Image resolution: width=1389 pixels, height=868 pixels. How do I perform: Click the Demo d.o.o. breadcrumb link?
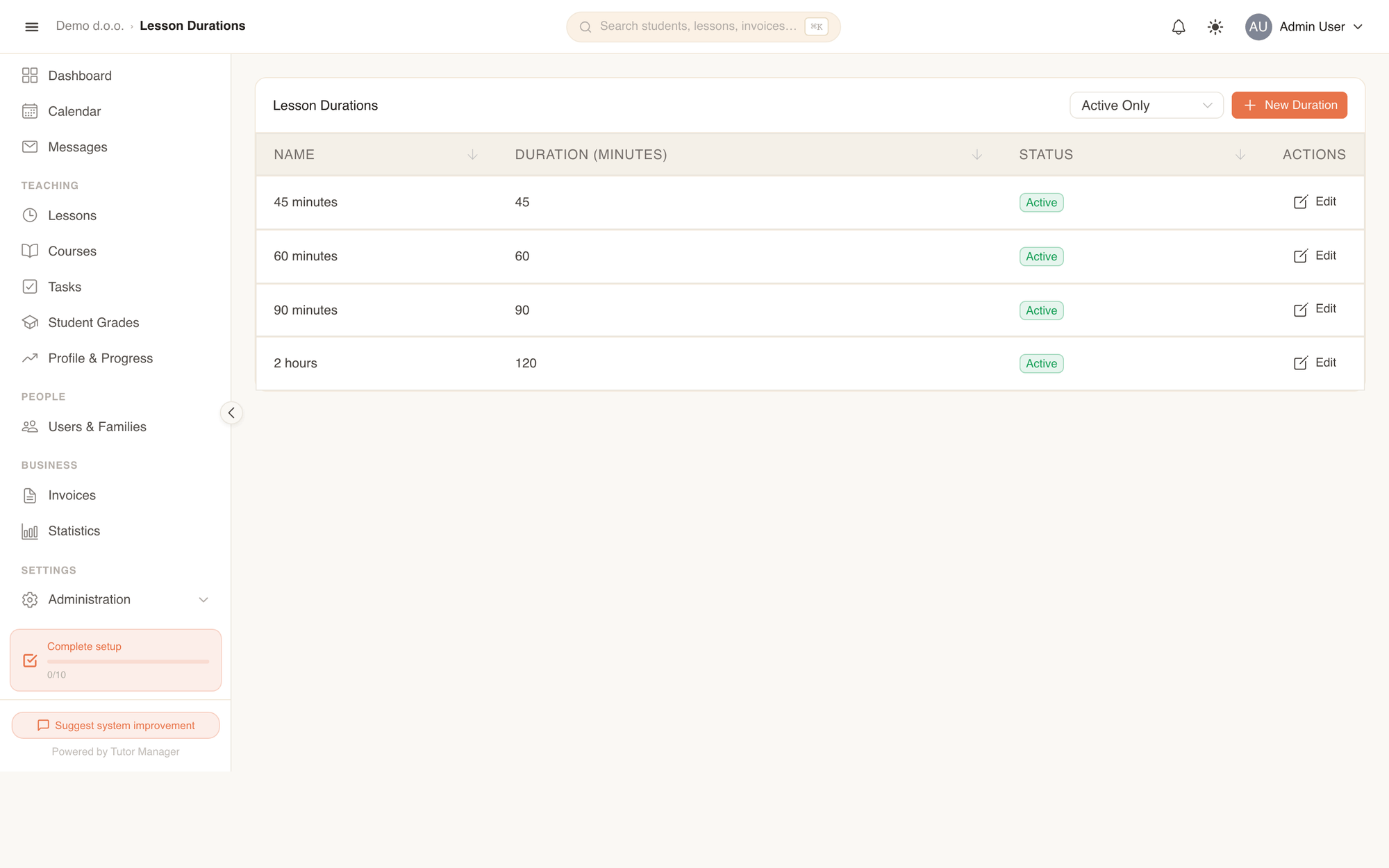pyautogui.click(x=90, y=26)
